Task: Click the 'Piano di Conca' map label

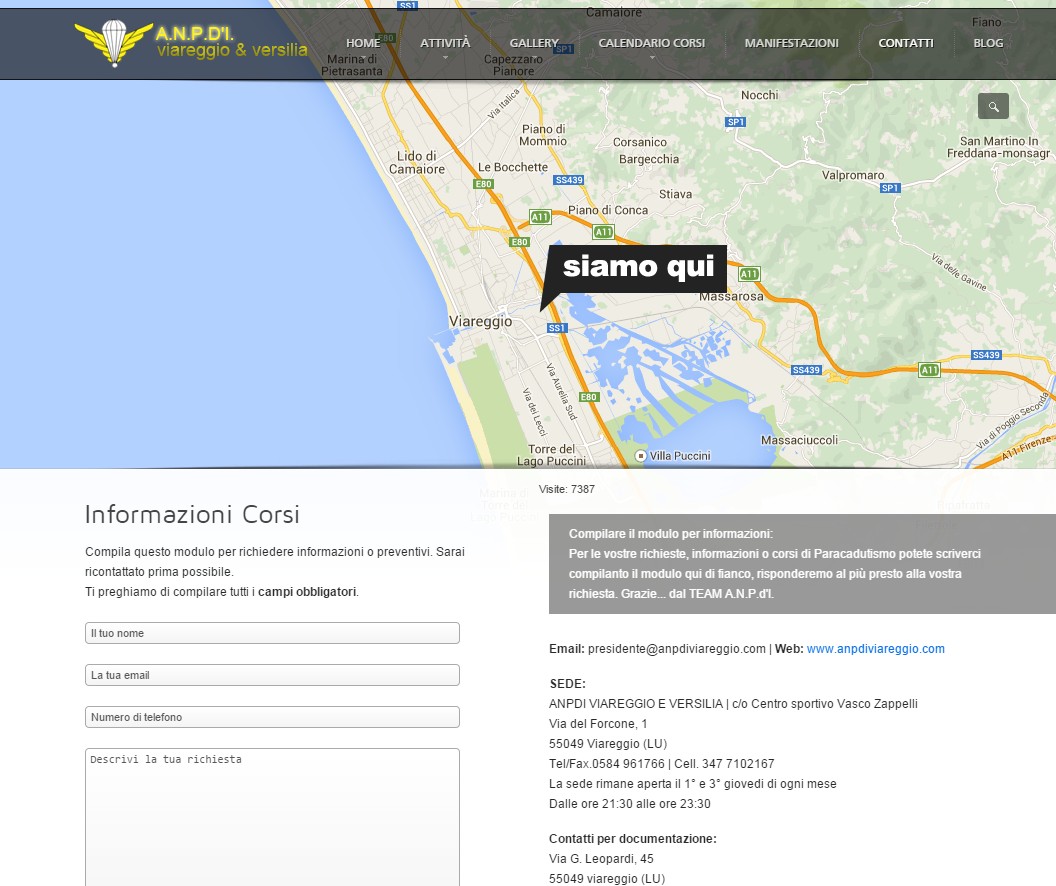Action: tap(608, 210)
